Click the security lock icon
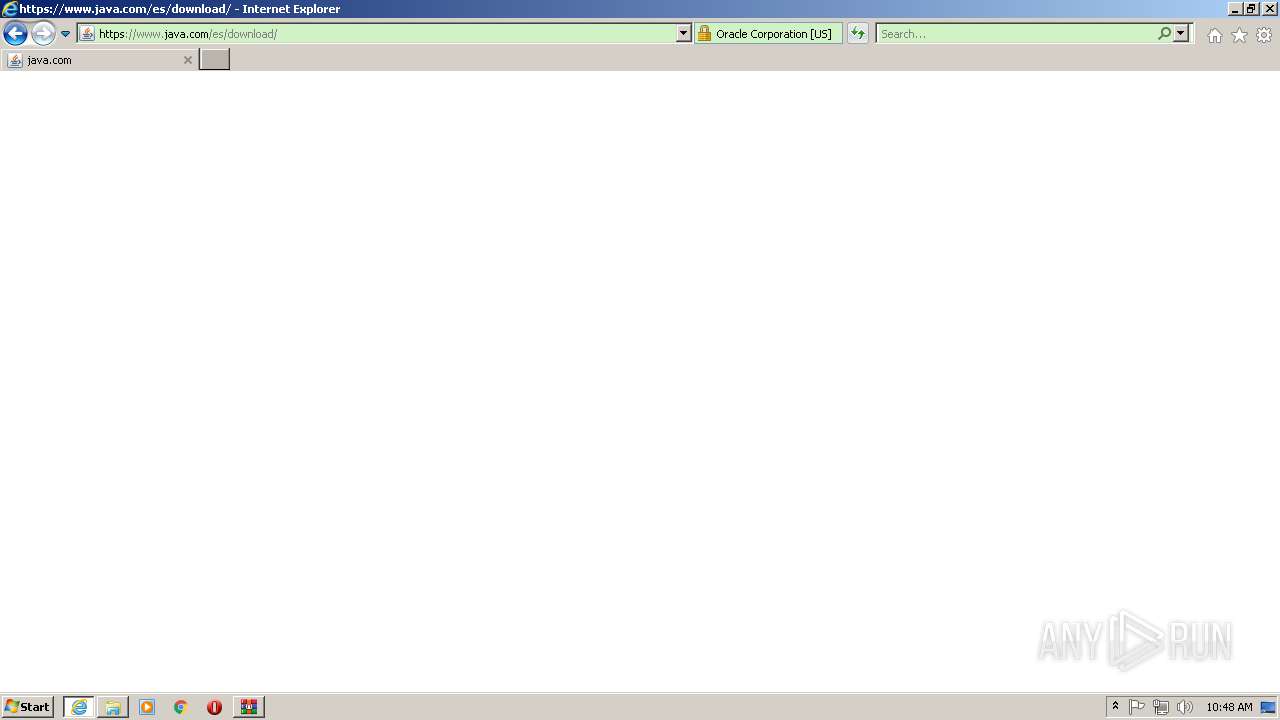The width and height of the screenshot is (1280, 720). pyautogui.click(x=704, y=34)
